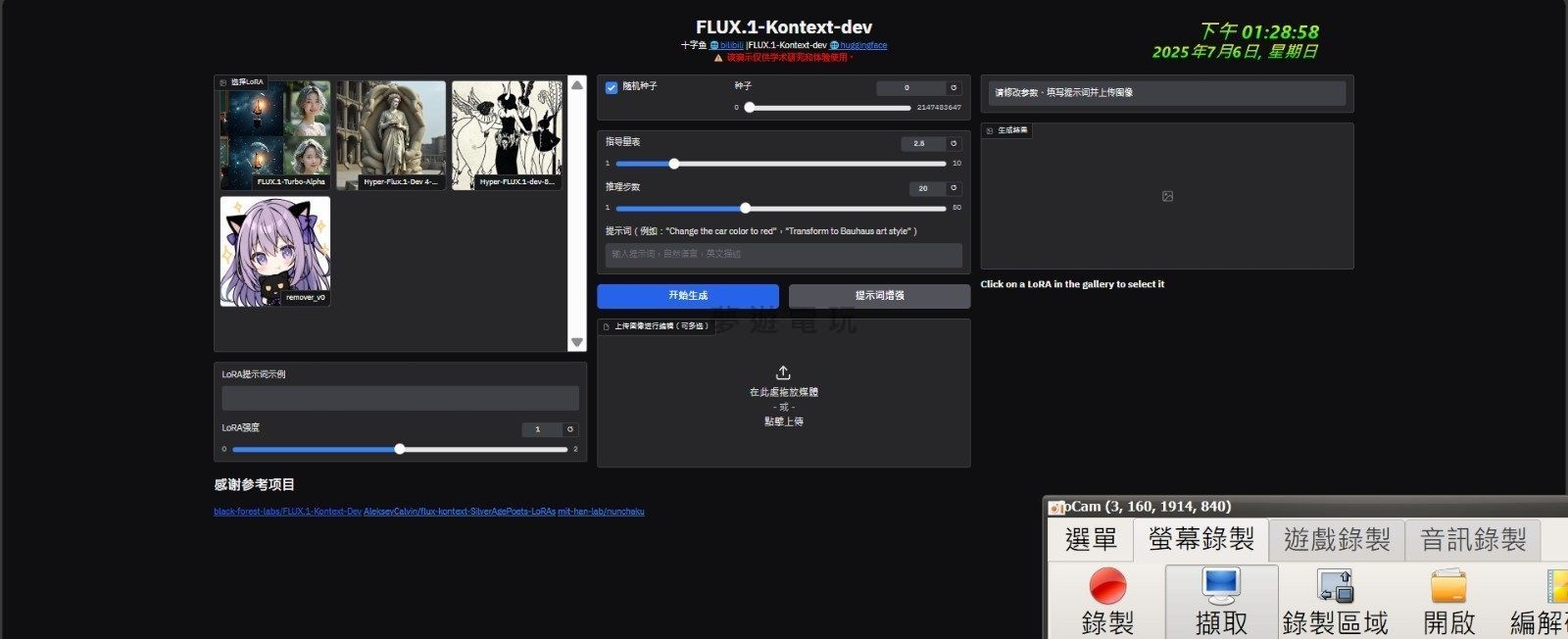Click the 'Click on a LoRA in the gallery' text
The image size is (1568, 639).
pyautogui.click(x=1072, y=284)
